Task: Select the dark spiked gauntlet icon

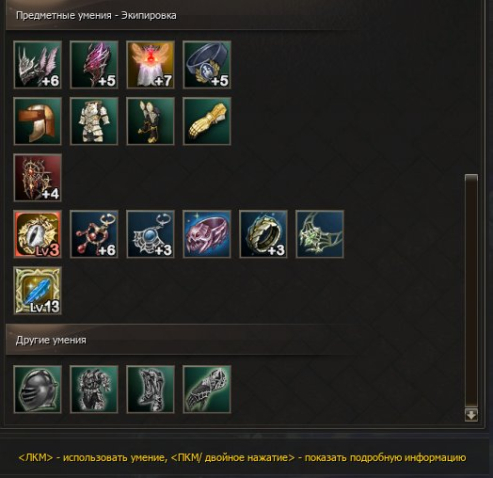Action: point(207,389)
